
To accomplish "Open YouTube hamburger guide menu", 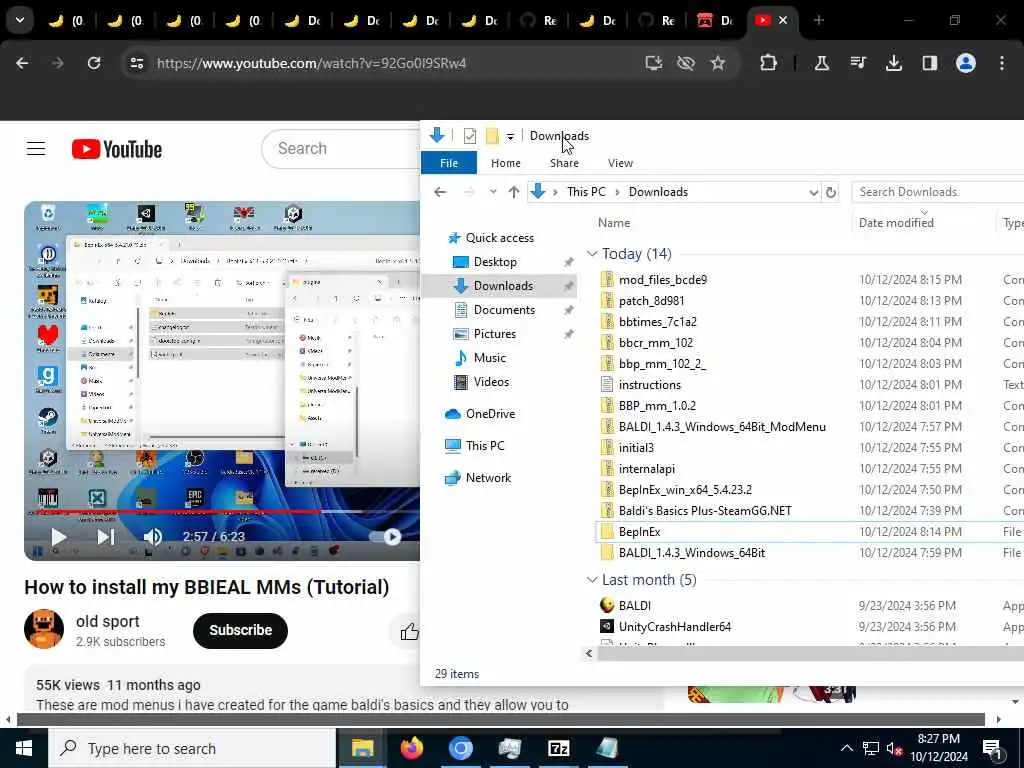I will [36, 149].
